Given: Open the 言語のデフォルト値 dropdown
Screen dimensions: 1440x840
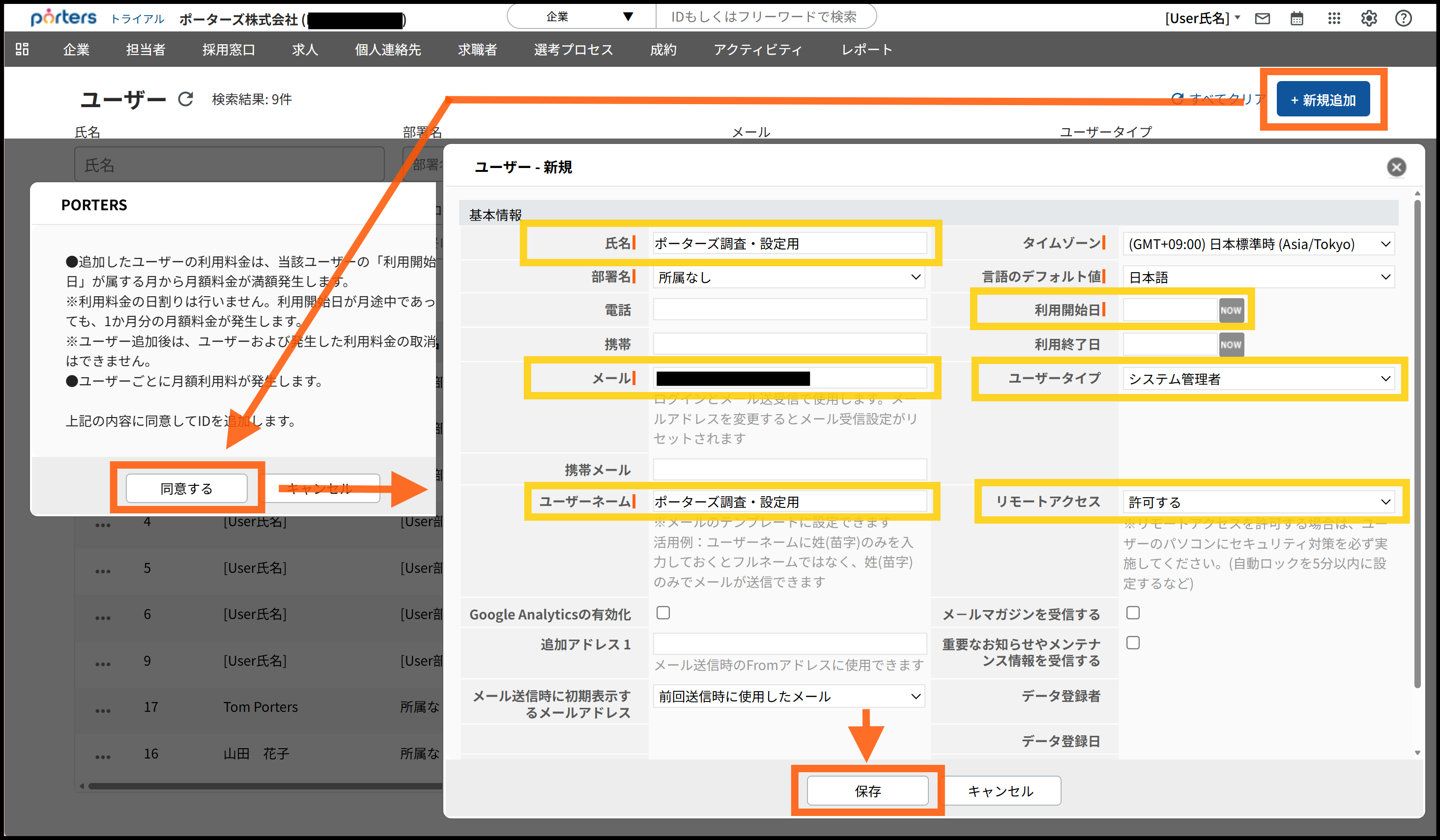Looking at the screenshot, I should pyautogui.click(x=1258, y=278).
